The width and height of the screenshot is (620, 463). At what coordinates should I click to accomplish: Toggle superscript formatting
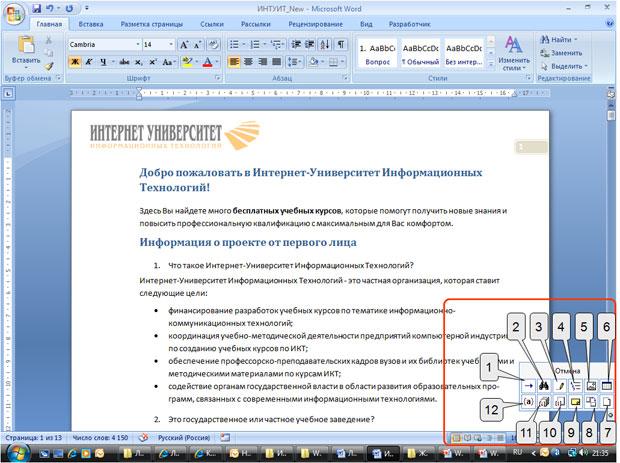pos(153,62)
